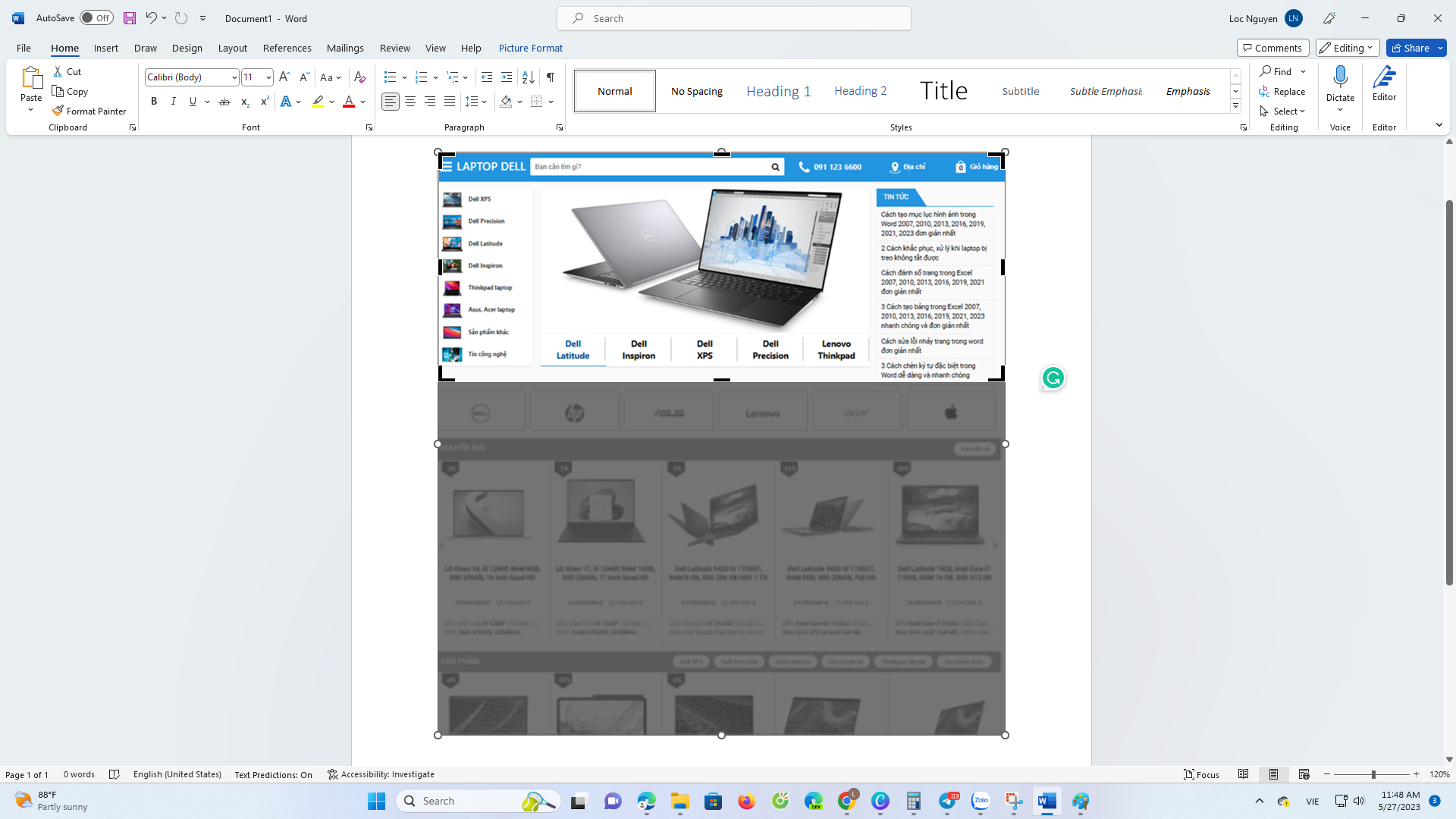Expand the Paste options arrow

point(31,111)
